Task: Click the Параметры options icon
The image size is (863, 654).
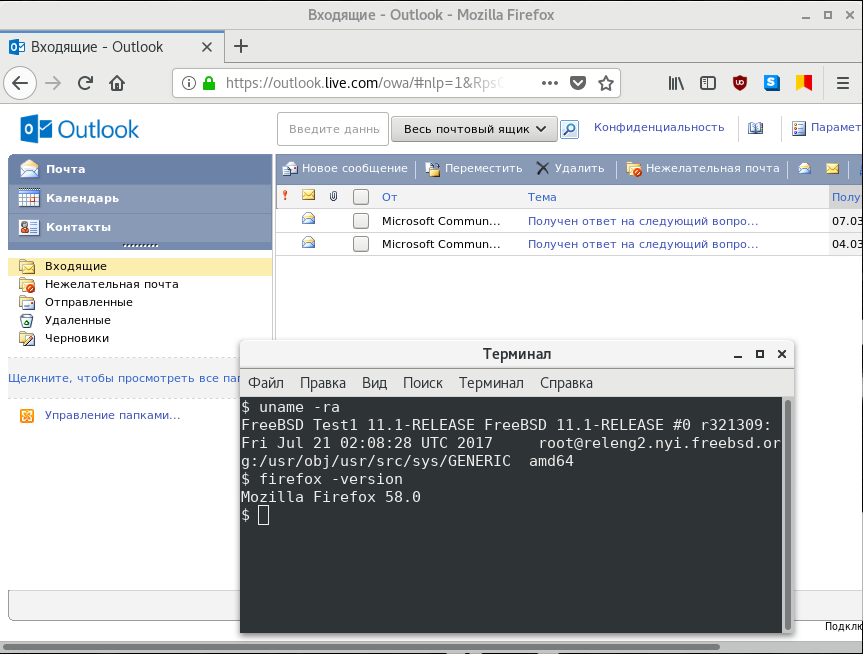Action: 798,128
